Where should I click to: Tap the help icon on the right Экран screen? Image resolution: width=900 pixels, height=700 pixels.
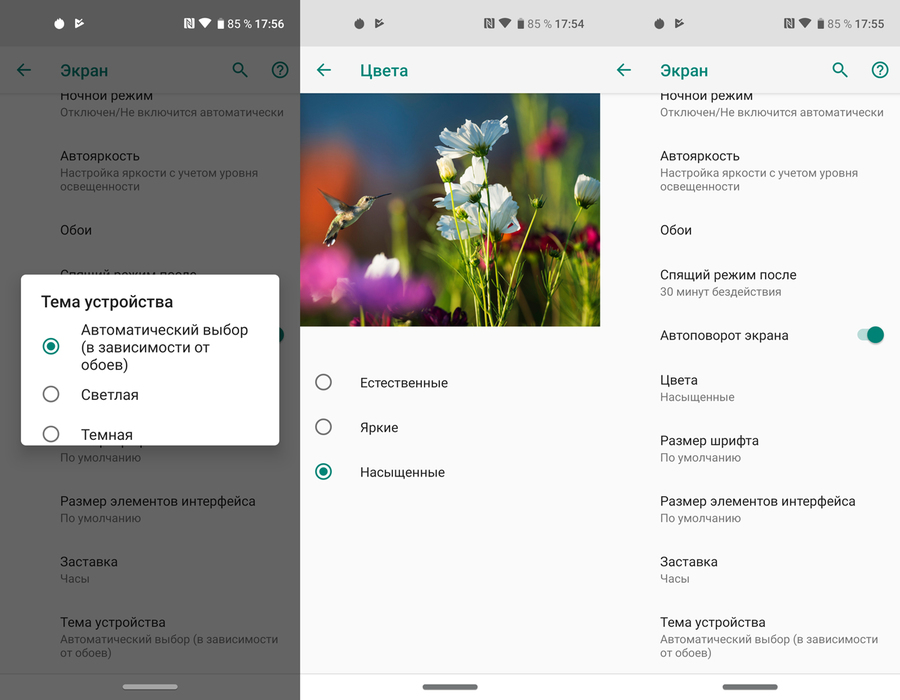[880, 70]
